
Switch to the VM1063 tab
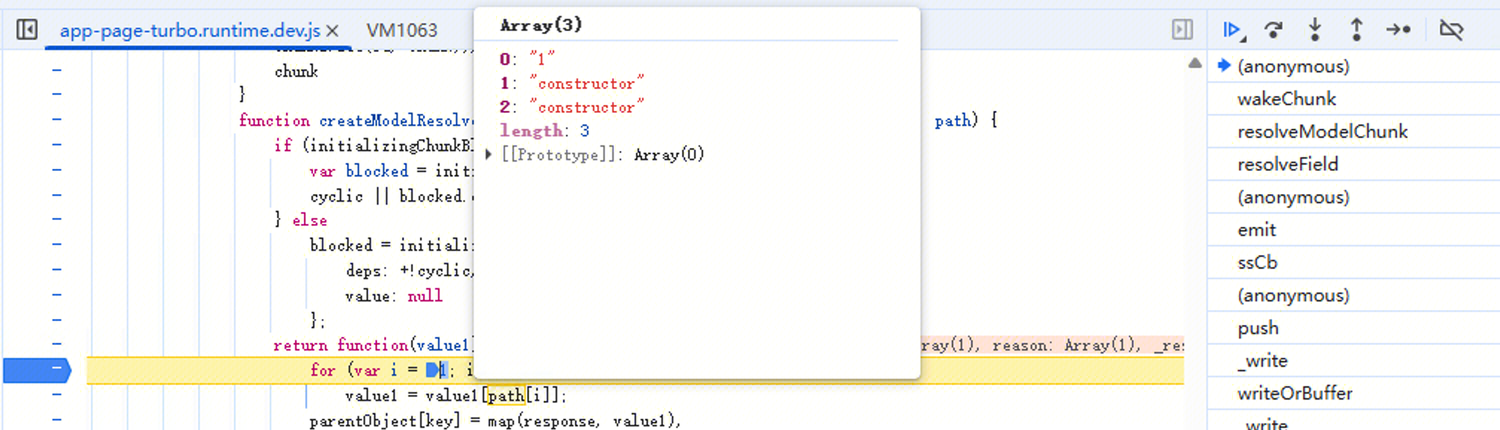pyautogui.click(x=402, y=31)
